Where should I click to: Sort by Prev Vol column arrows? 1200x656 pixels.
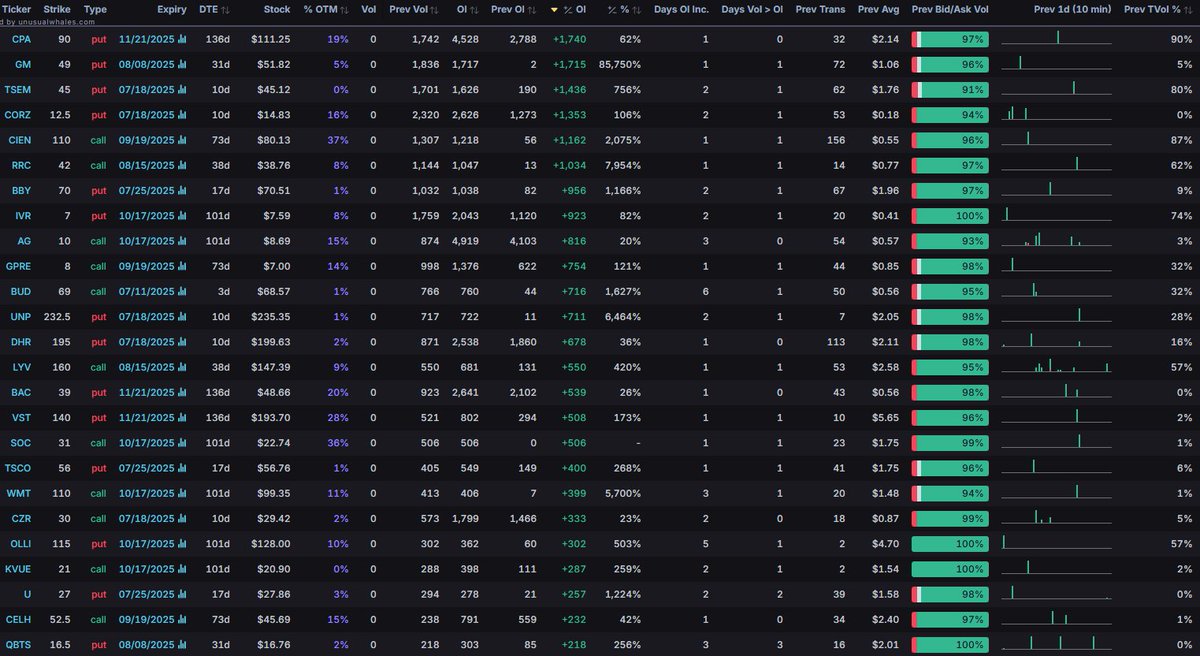436,10
